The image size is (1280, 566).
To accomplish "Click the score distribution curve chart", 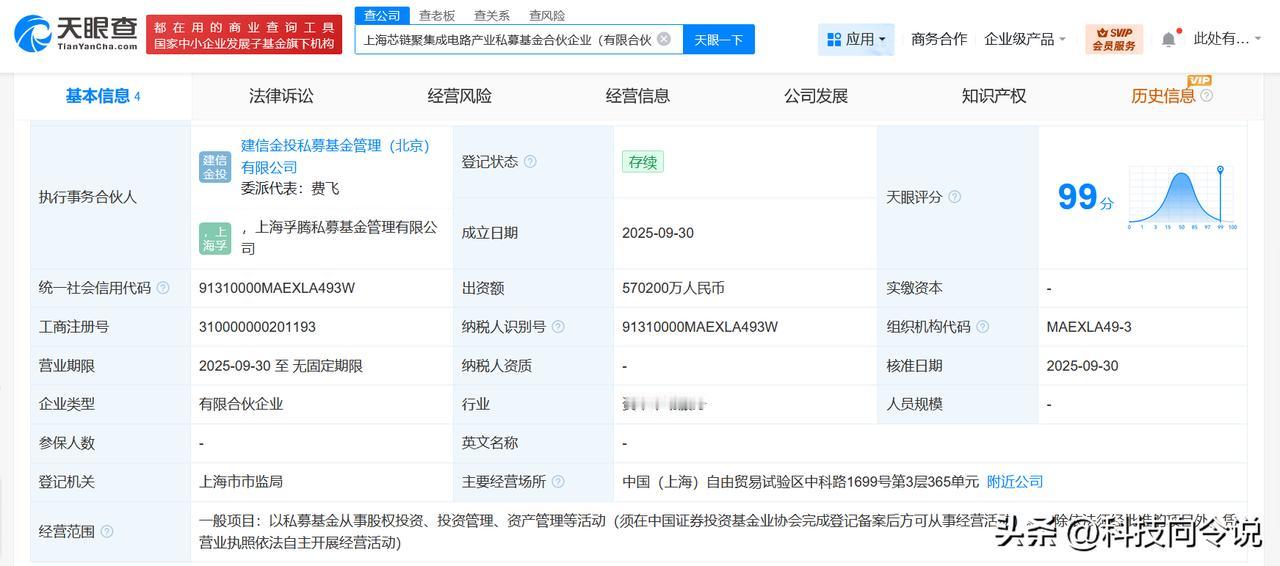I will click(x=1183, y=197).
